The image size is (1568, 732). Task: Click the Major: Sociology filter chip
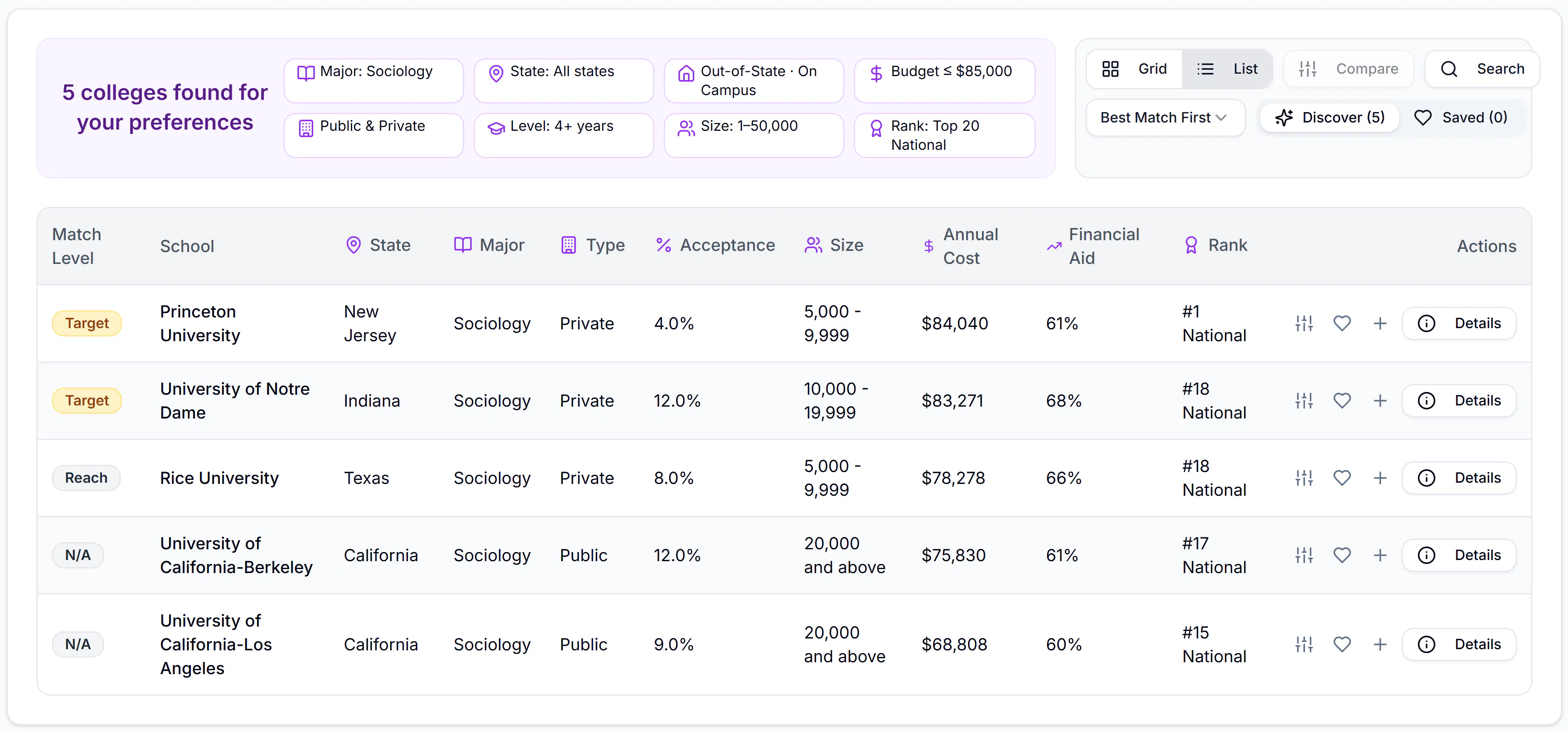(x=374, y=80)
